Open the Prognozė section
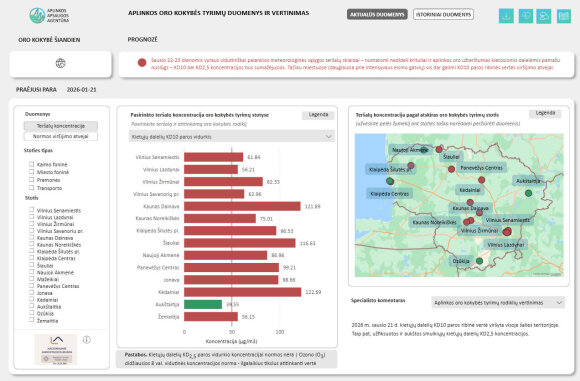The width and height of the screenshot is (580, 381). (x=142, y=39)
